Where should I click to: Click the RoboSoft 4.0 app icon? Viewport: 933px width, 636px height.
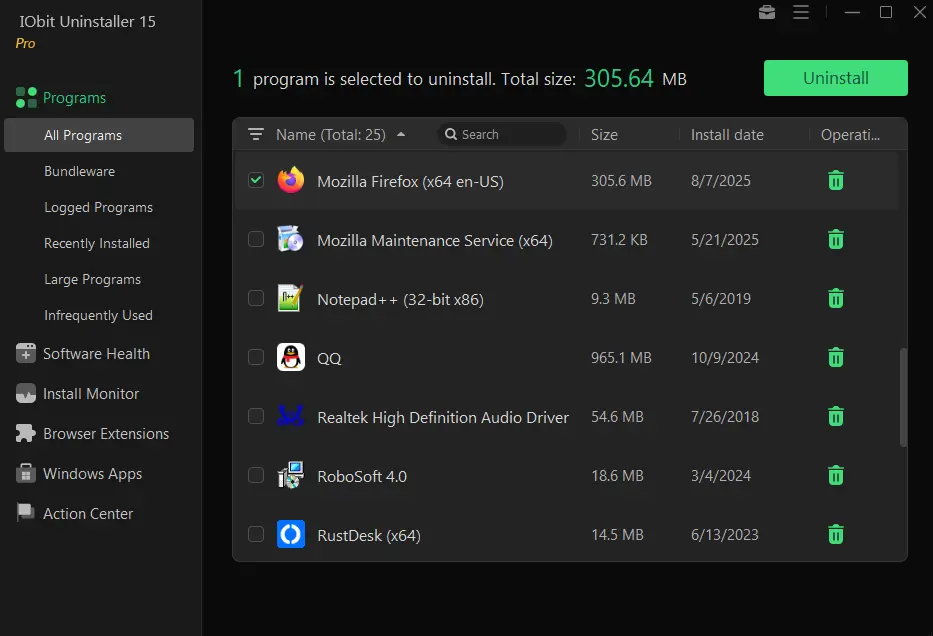coord(290,475)
